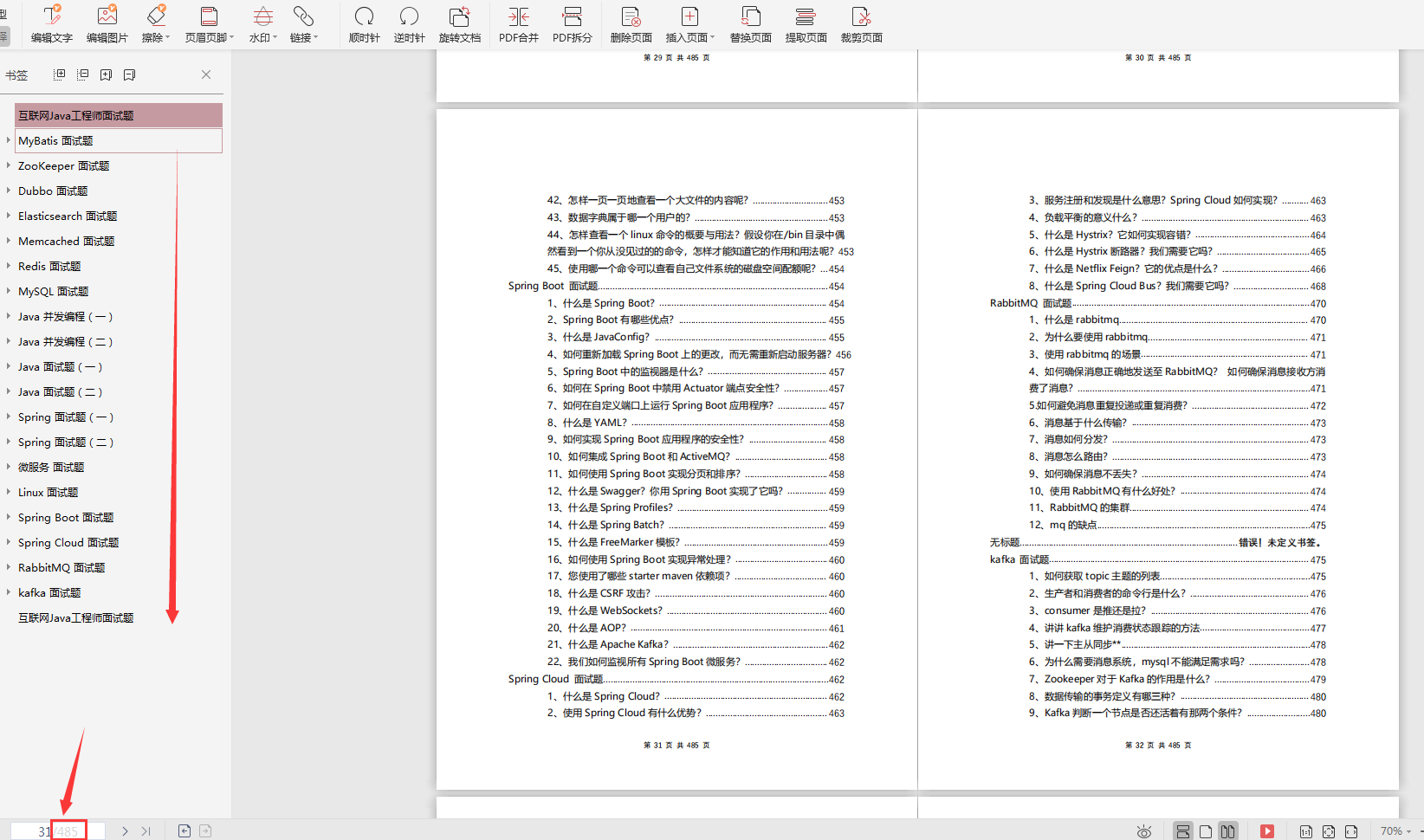Select the 编辑文字 edit text tool

point(52,24)
